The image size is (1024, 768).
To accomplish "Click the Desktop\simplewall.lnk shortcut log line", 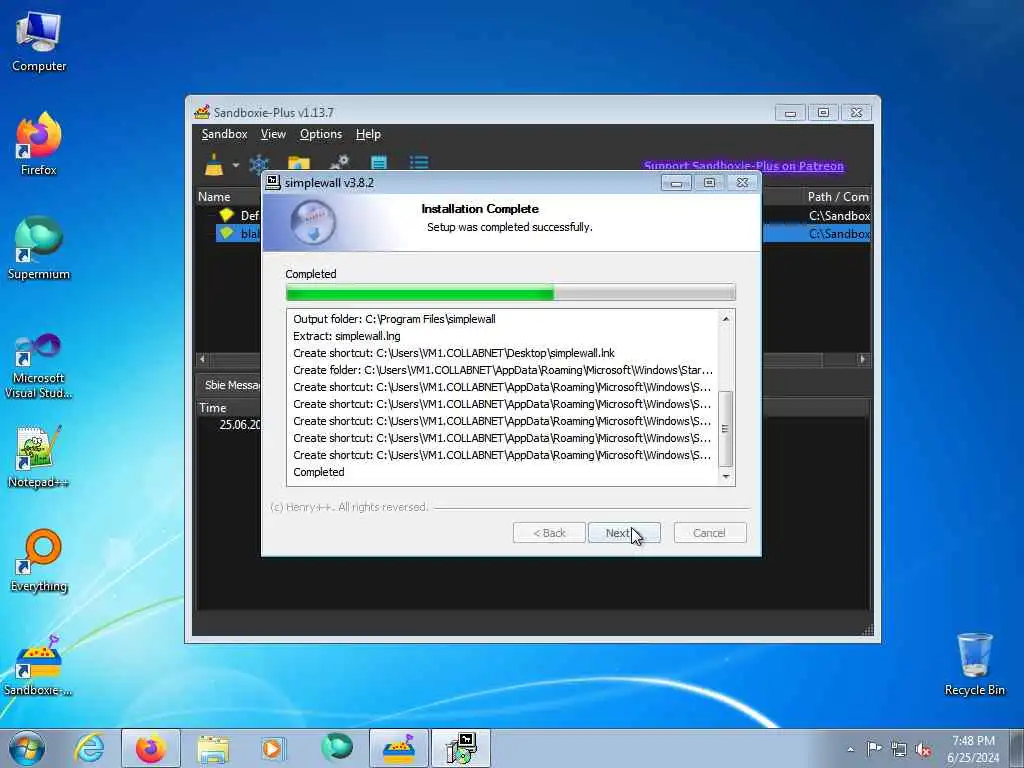I will point(454,353).
